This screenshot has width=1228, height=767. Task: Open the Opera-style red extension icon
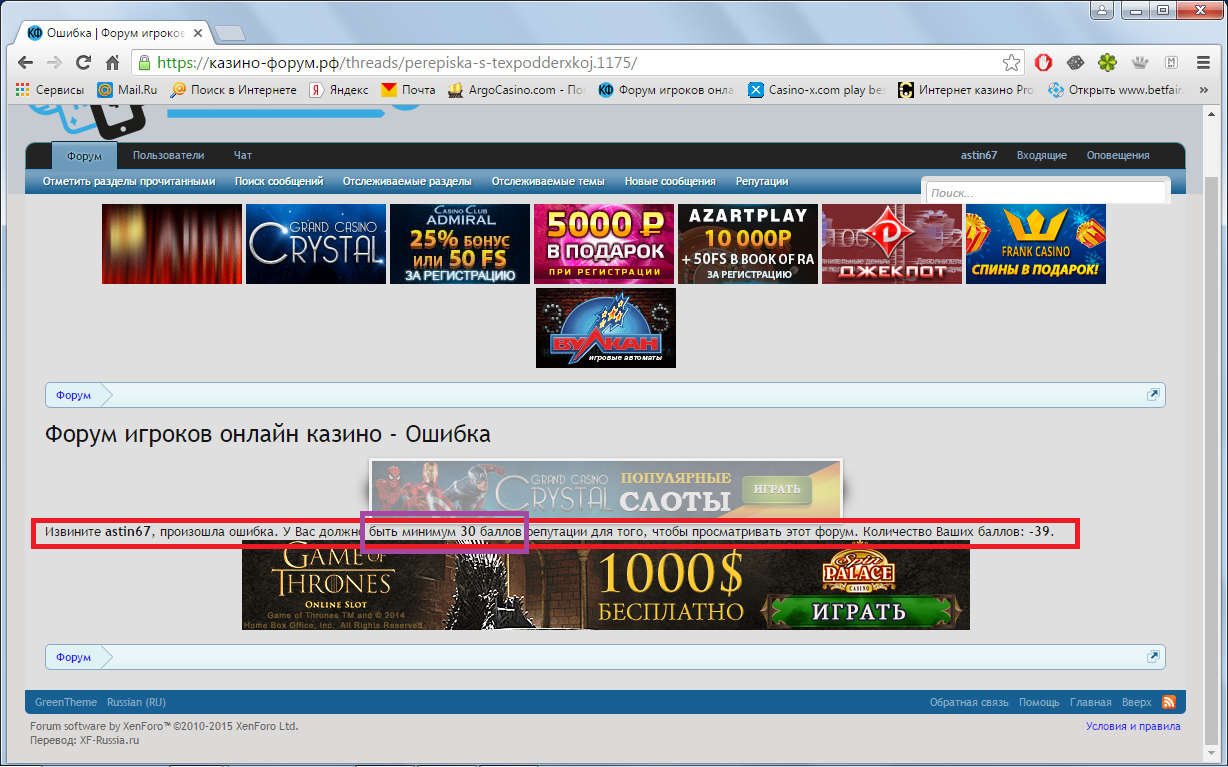point(1043,62)
